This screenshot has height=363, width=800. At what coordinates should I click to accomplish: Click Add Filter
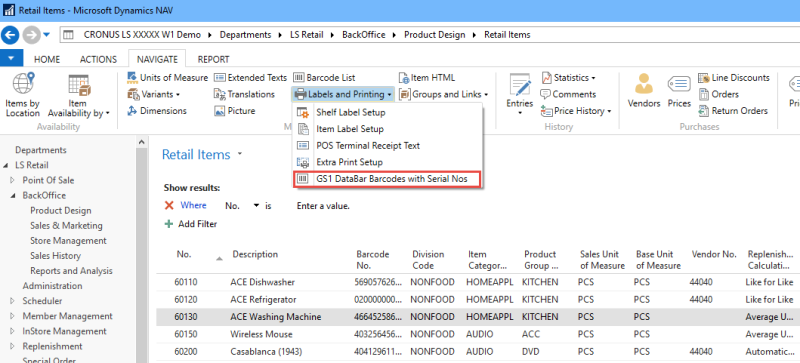pyautogui.click(x=190, y=224)
